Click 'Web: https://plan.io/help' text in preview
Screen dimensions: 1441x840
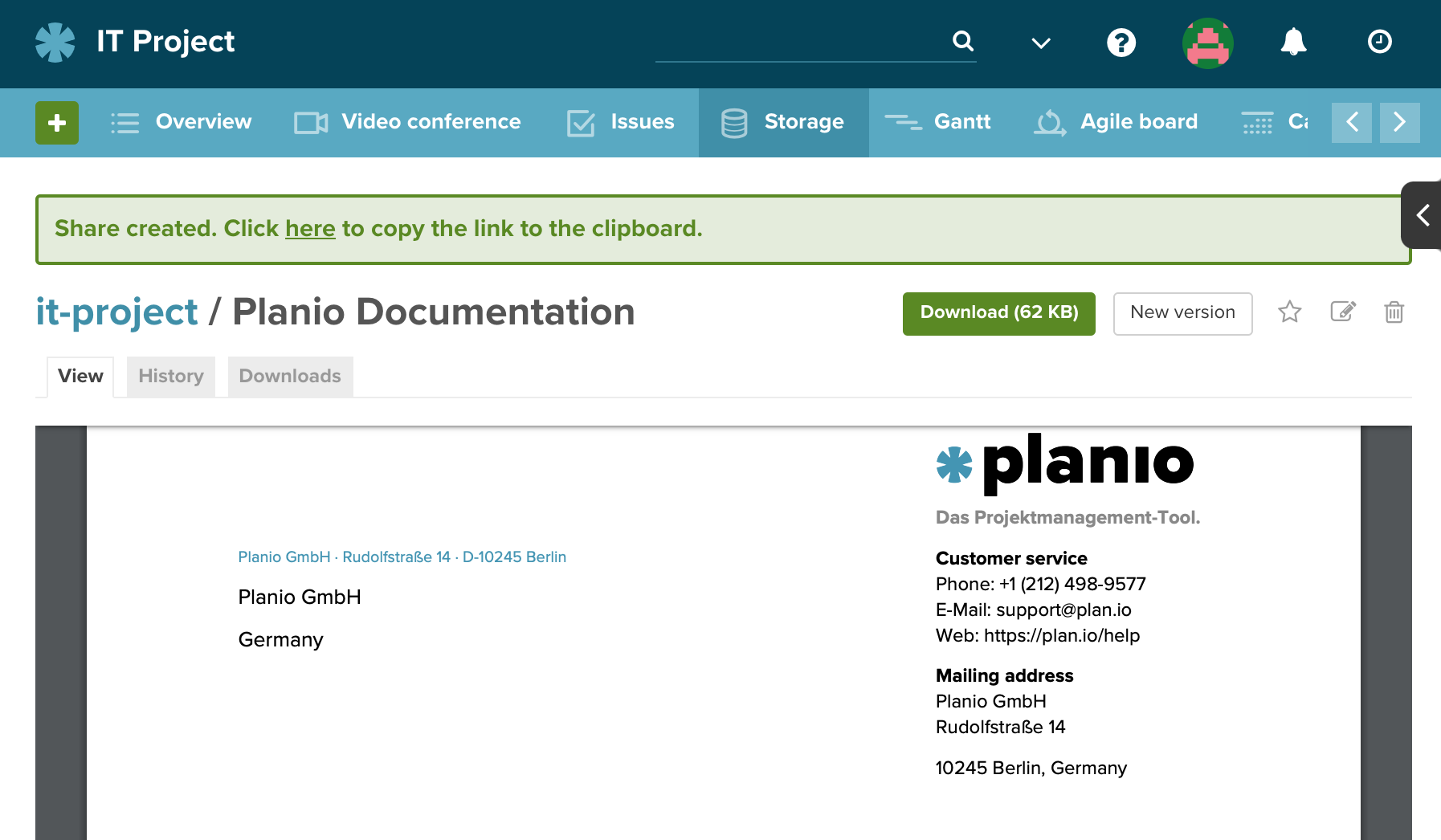(1038, 636)
